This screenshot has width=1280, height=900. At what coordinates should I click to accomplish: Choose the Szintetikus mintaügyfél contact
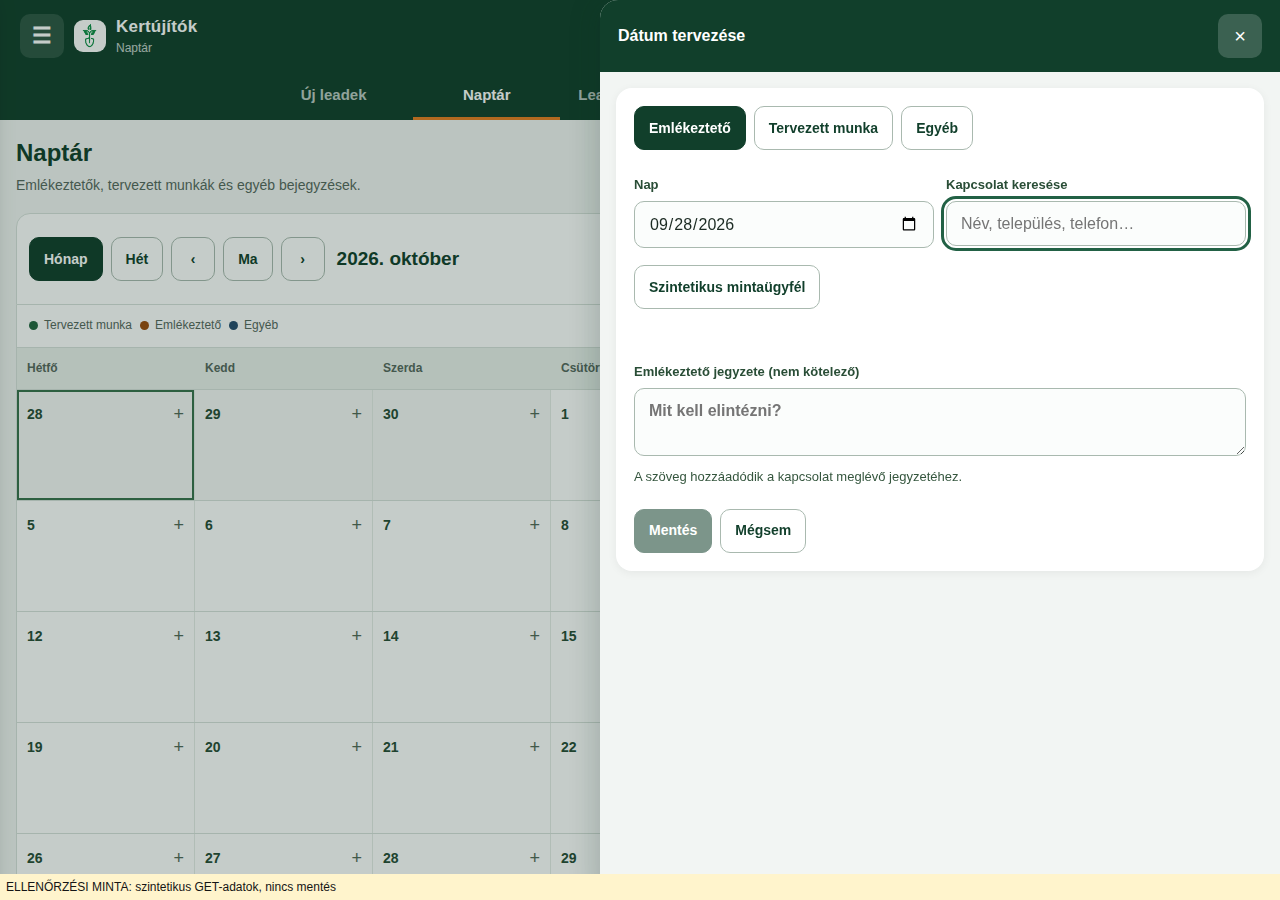[727, 287]
